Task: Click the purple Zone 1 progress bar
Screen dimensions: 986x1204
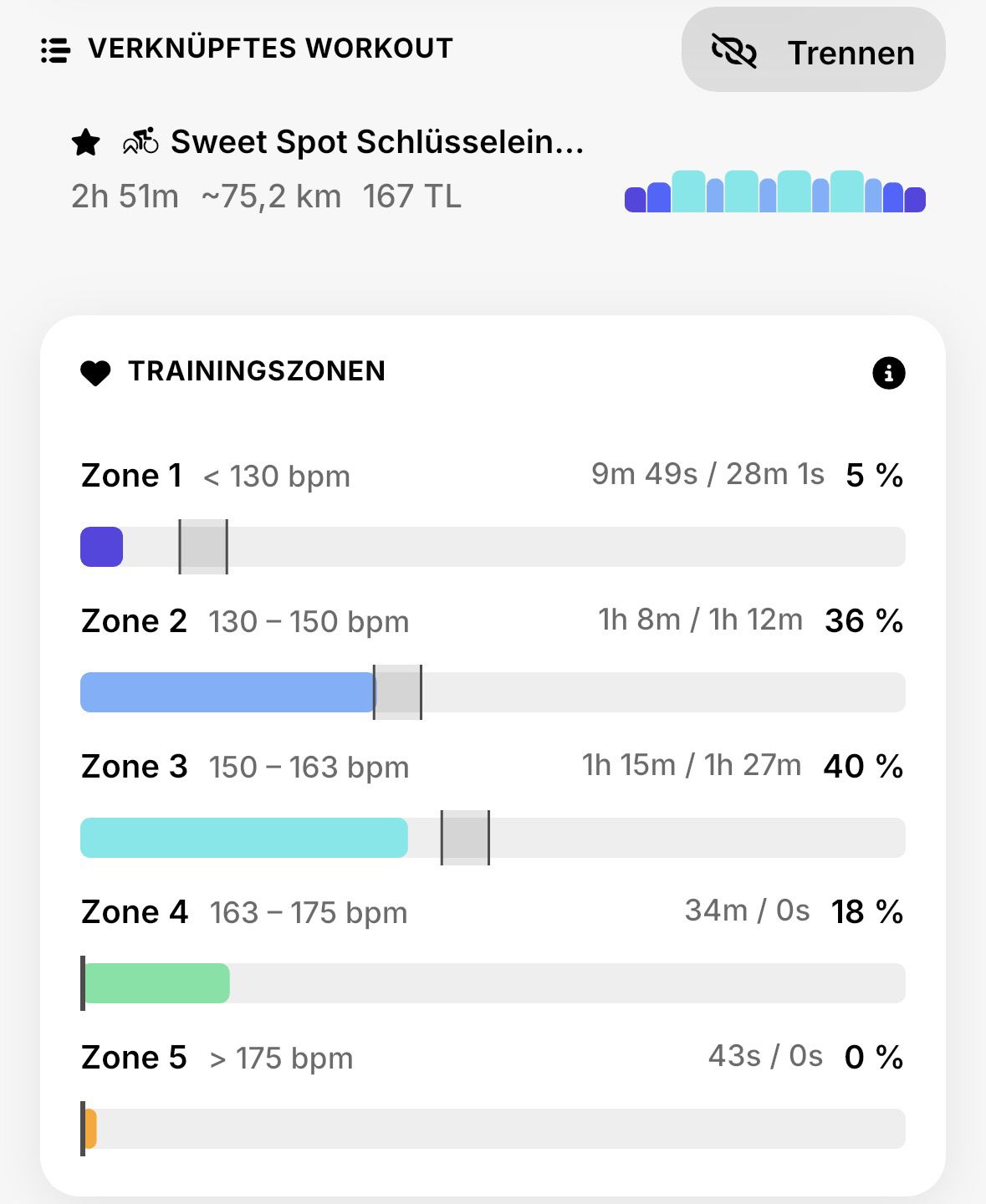Action: coord(101,547)
